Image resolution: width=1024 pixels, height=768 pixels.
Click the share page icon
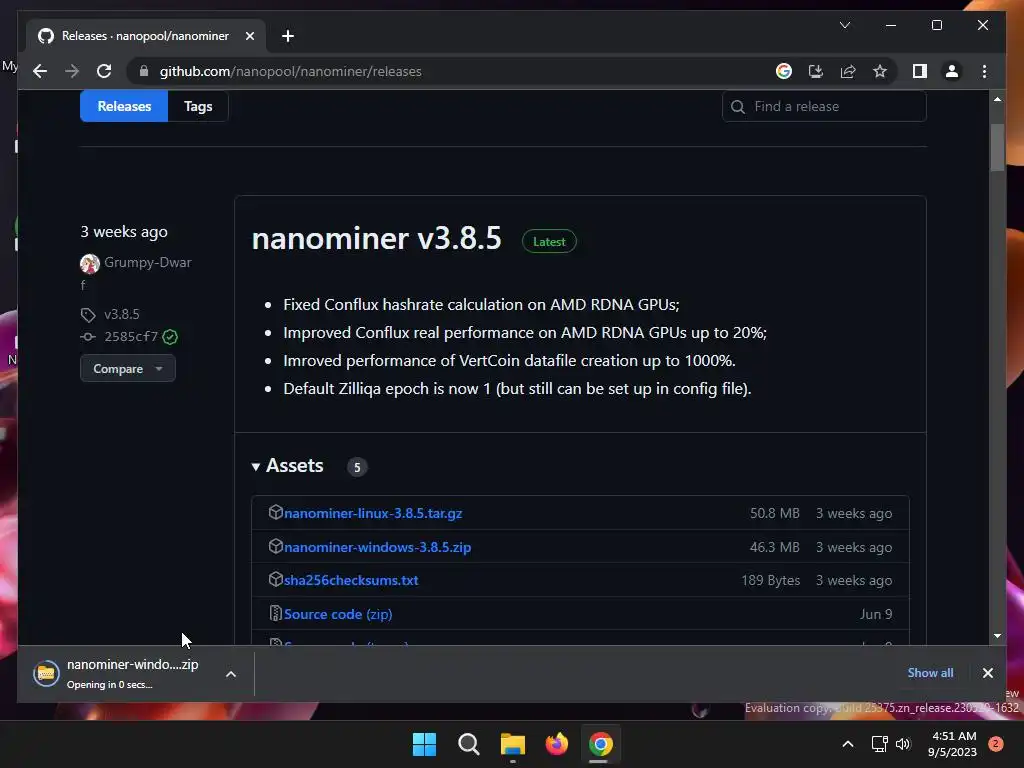[x=848, y=71]
